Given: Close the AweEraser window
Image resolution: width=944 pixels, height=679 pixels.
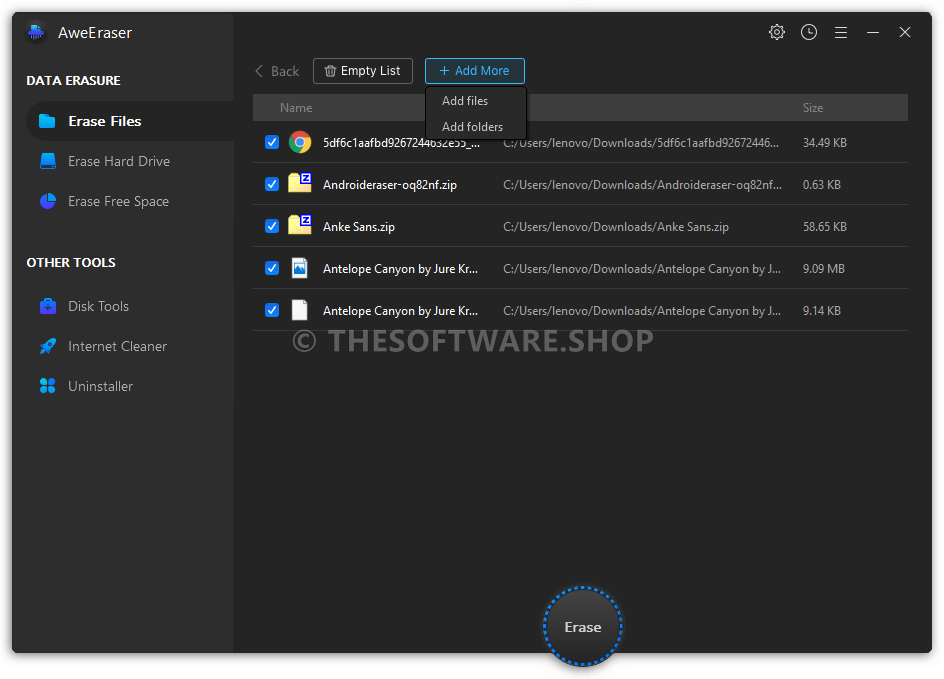Looking at the screenshot, I should coord(904,33).
